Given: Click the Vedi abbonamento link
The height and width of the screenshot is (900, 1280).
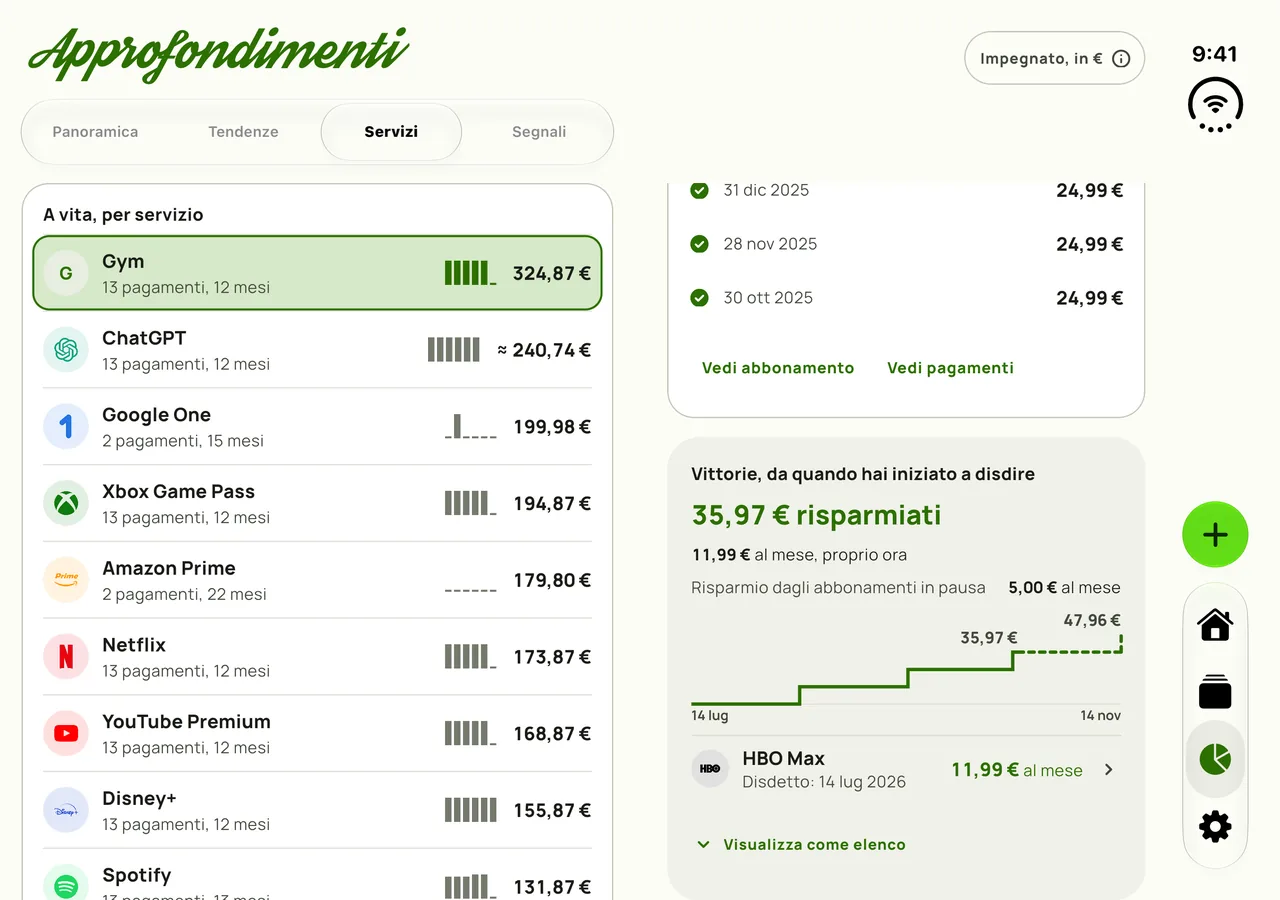Looking at the screenshot, I should coord(778,368).
